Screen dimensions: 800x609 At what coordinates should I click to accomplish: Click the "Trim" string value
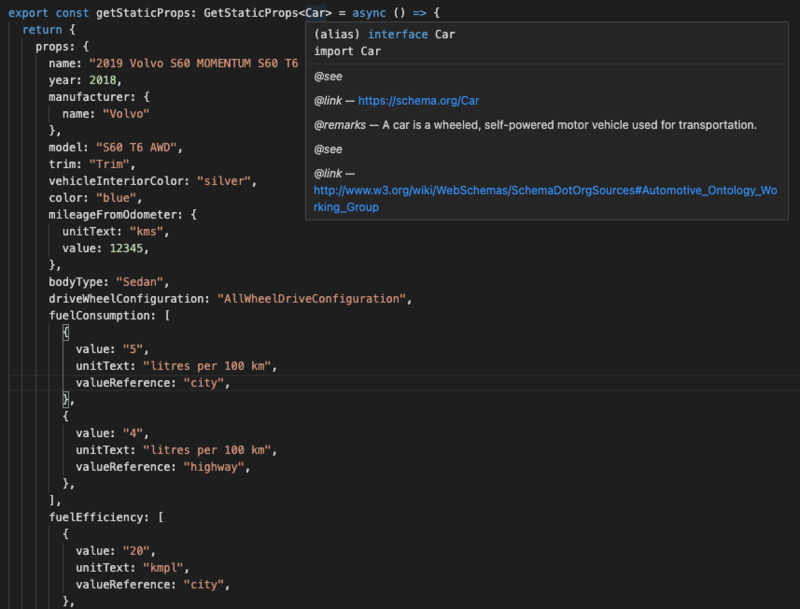pos(109,164)
